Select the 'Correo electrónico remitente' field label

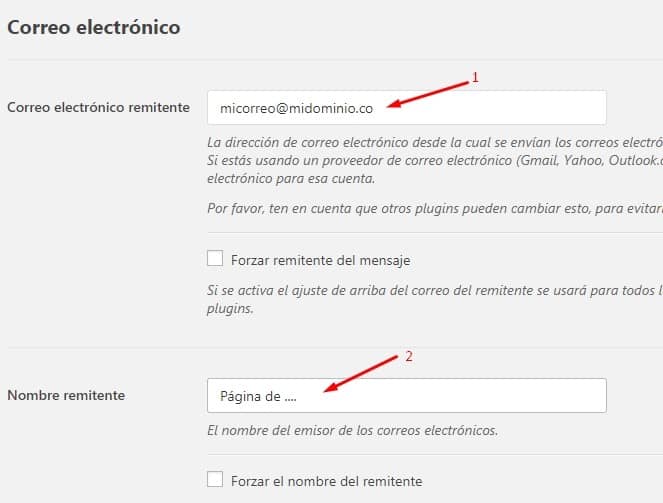(97, 107)
